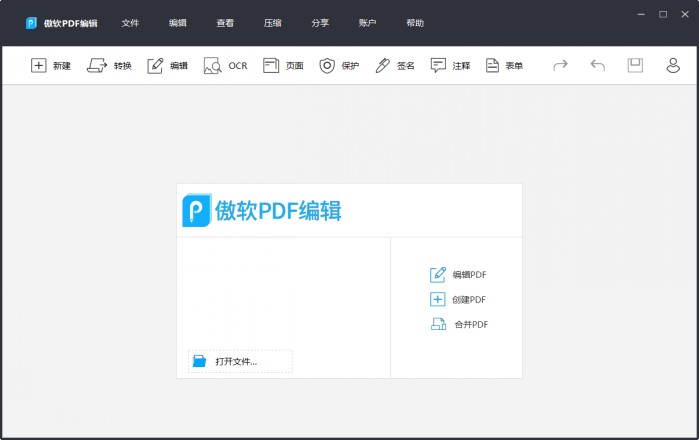Open the 转换 (Convert) tool

point(109,66)
